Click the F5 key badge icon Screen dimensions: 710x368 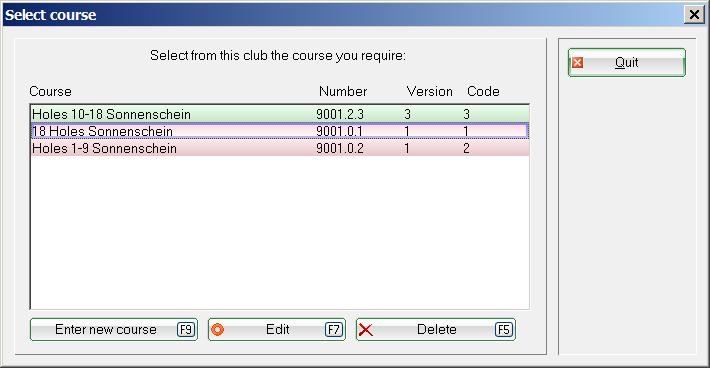point(504,330)
